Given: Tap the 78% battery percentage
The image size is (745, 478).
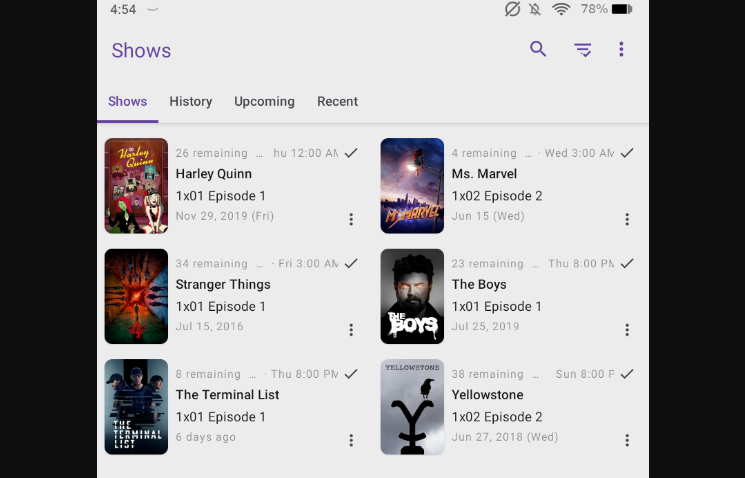Looking at the screenshot, I should tap(594, 9).
